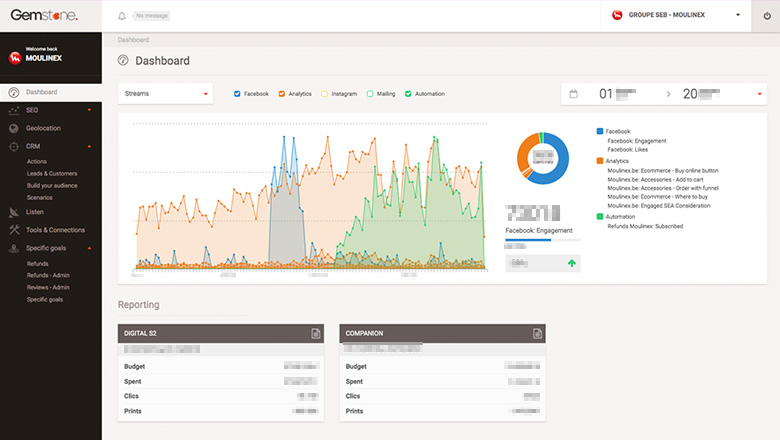Click the notification bell icon
This screenshot has height=440, width=780.
point(122,16)
